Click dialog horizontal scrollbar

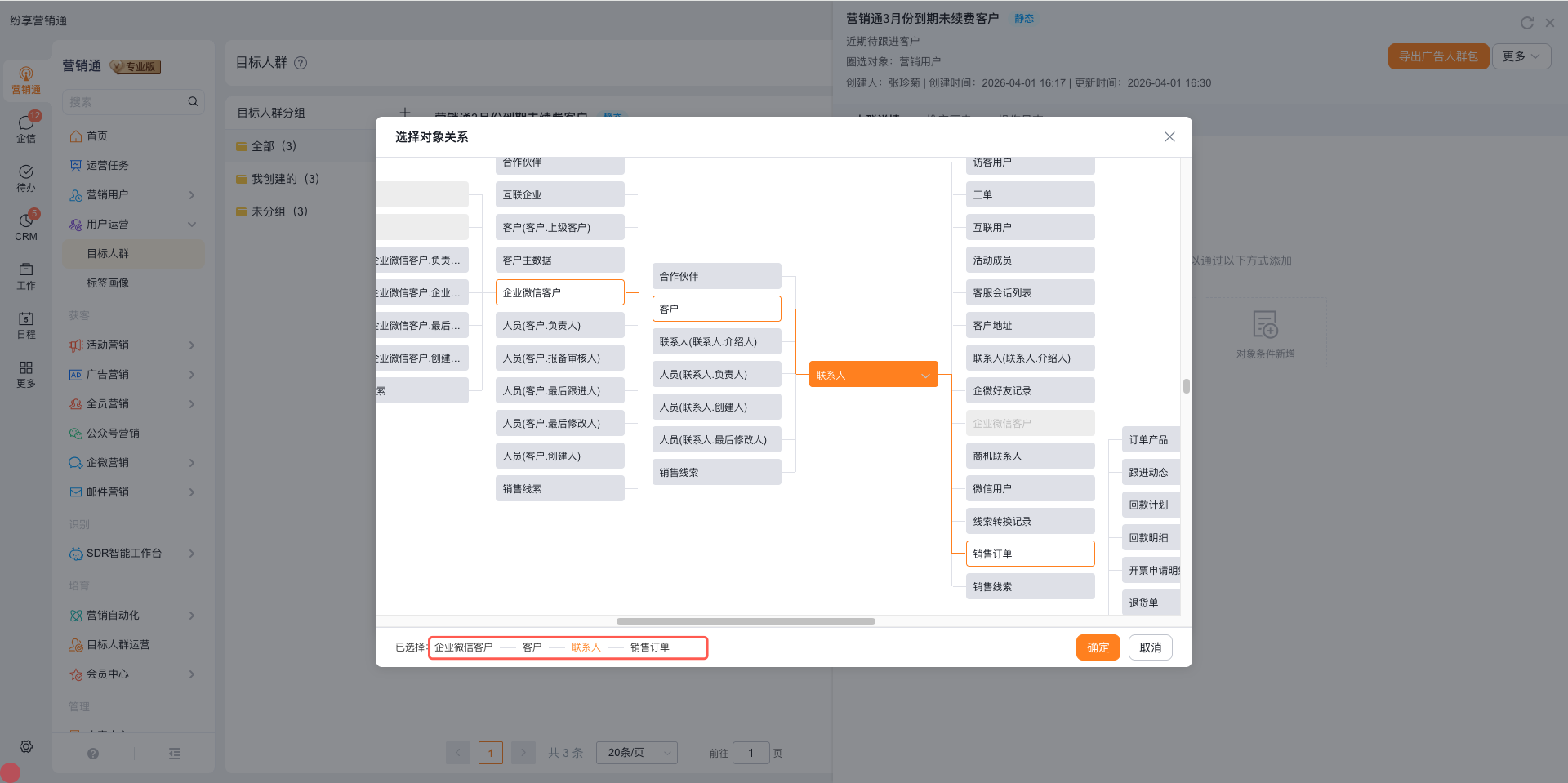tap(746, 621)
